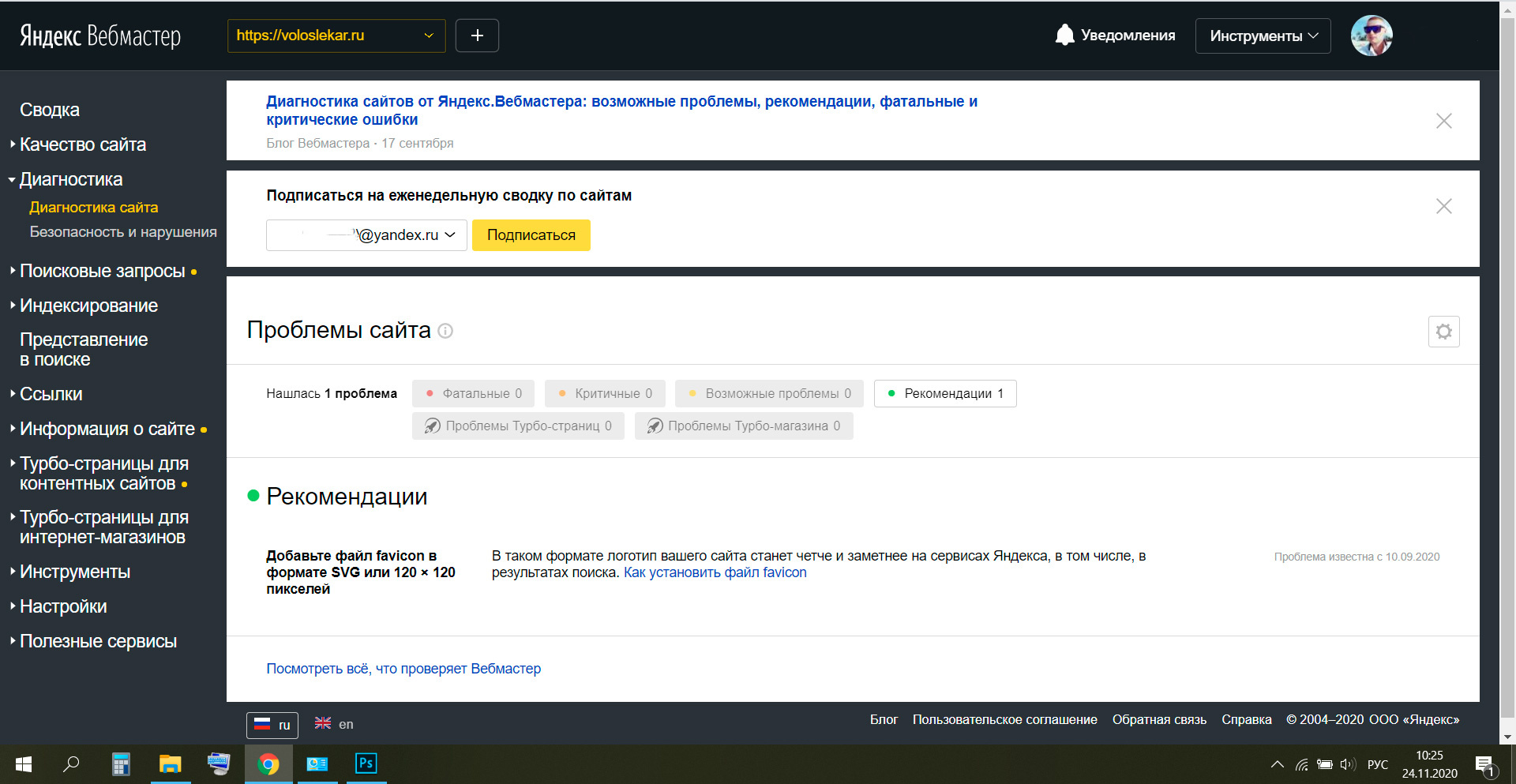
Task: Open Windows taskbar search
Action: point(71,764)
